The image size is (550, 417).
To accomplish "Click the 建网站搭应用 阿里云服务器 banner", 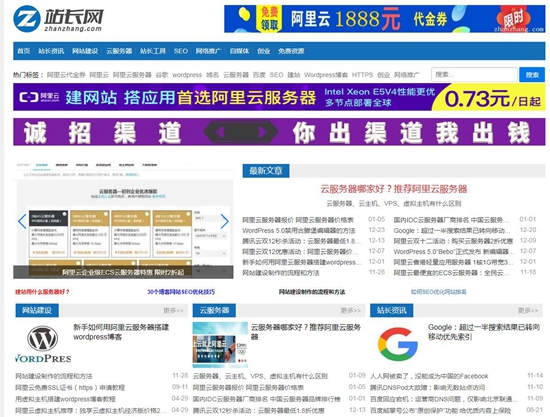I will 279,97.
